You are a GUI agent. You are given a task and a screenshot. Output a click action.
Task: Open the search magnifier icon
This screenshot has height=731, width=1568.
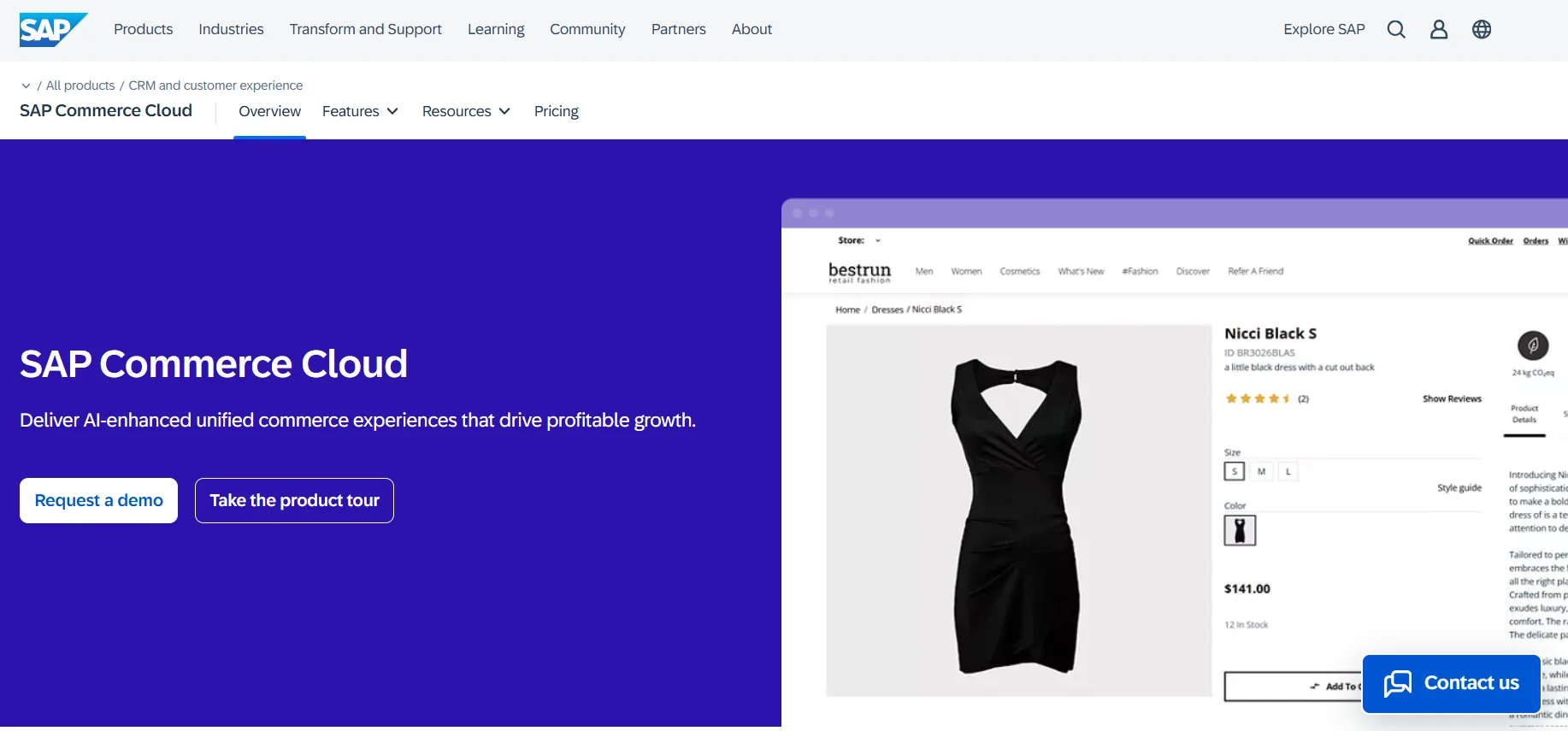click(1396, 29)
